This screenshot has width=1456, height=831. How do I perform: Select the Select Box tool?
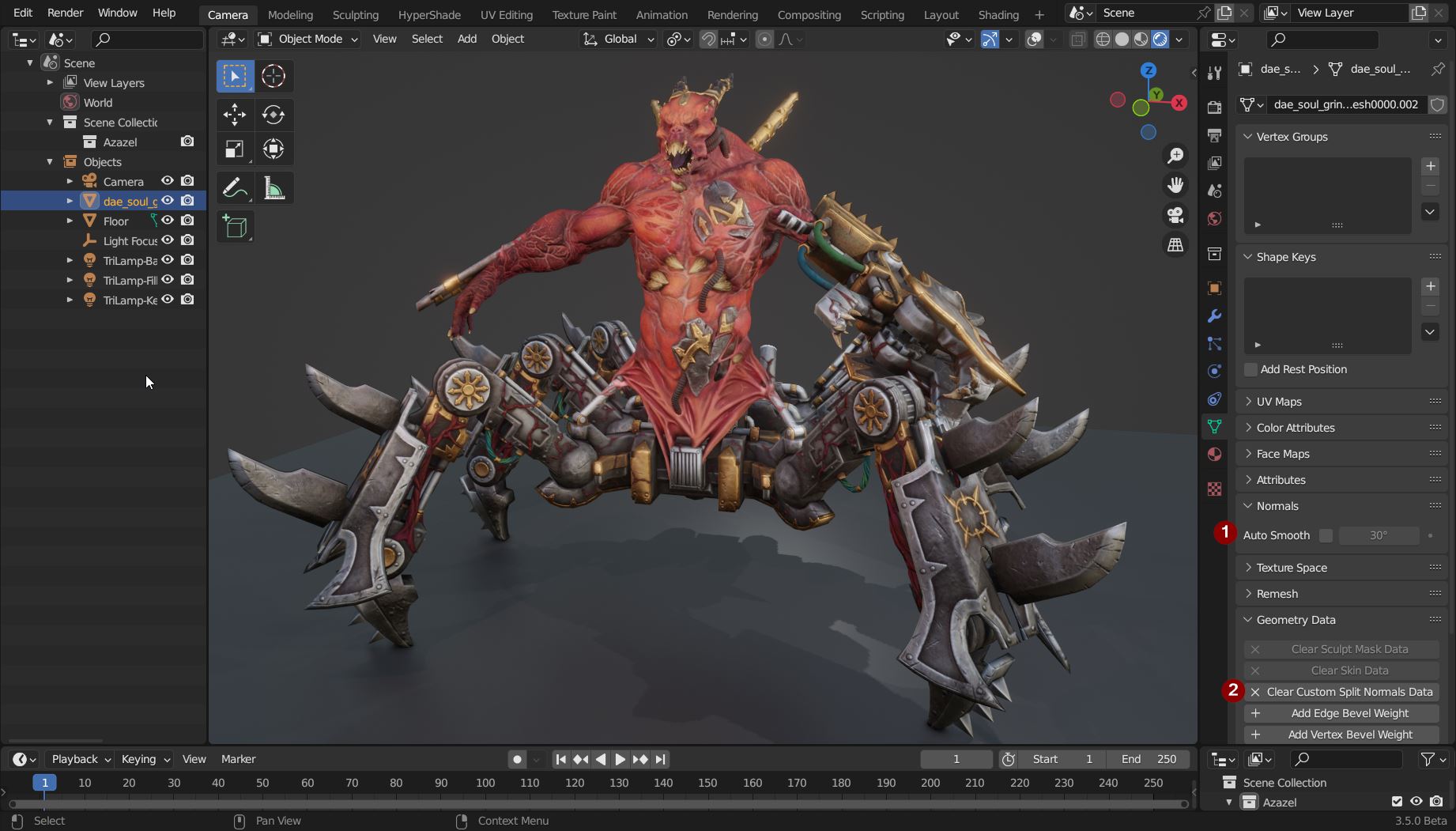pos(235,76)
